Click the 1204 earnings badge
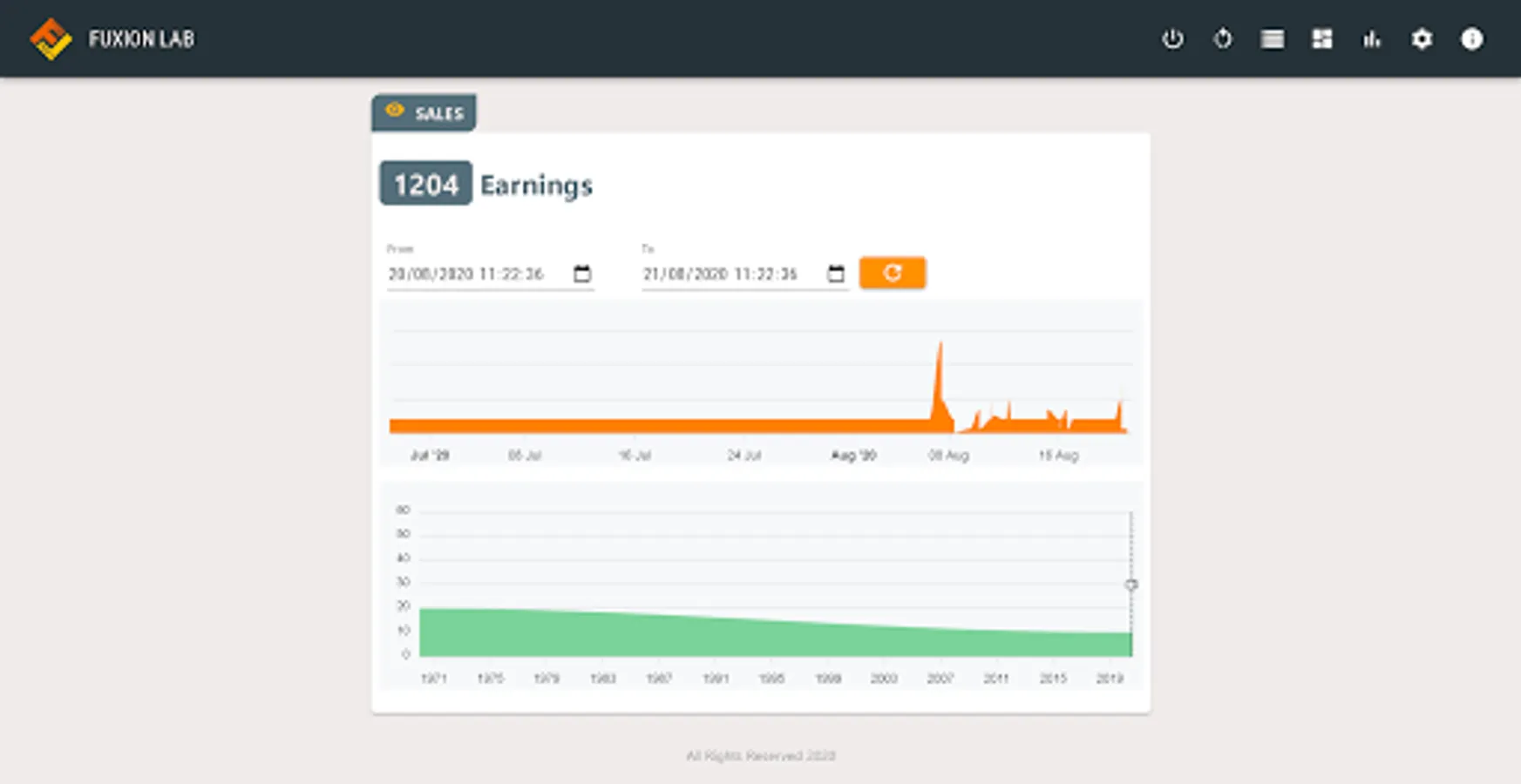 point(426,184)
